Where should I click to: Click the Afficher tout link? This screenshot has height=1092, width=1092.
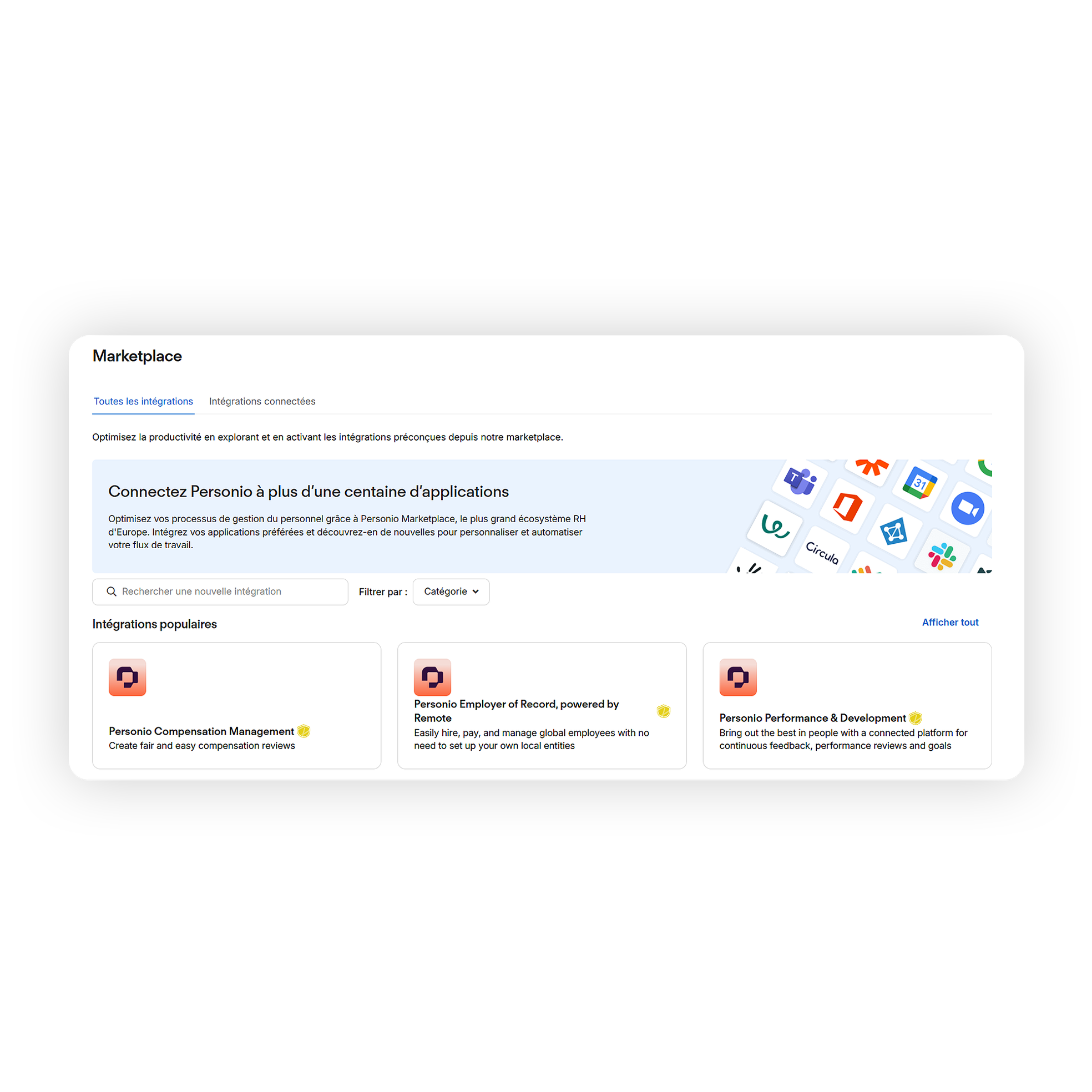coord(950,623)
